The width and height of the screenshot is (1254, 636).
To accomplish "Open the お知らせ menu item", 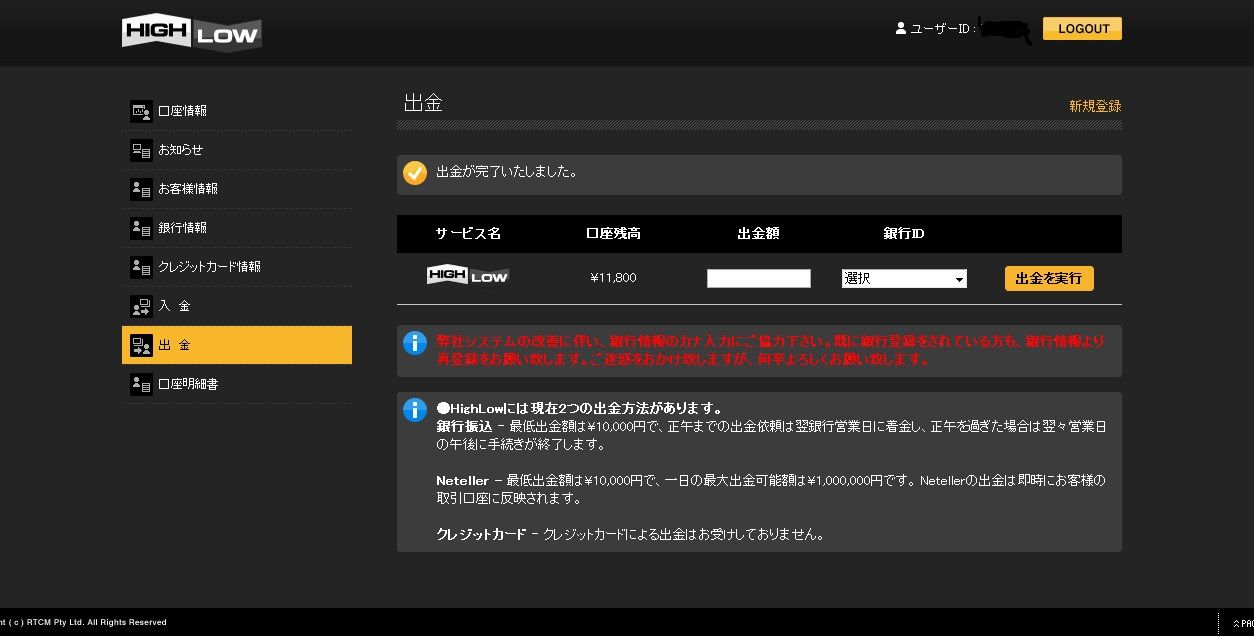I will (x=237, y=150).
